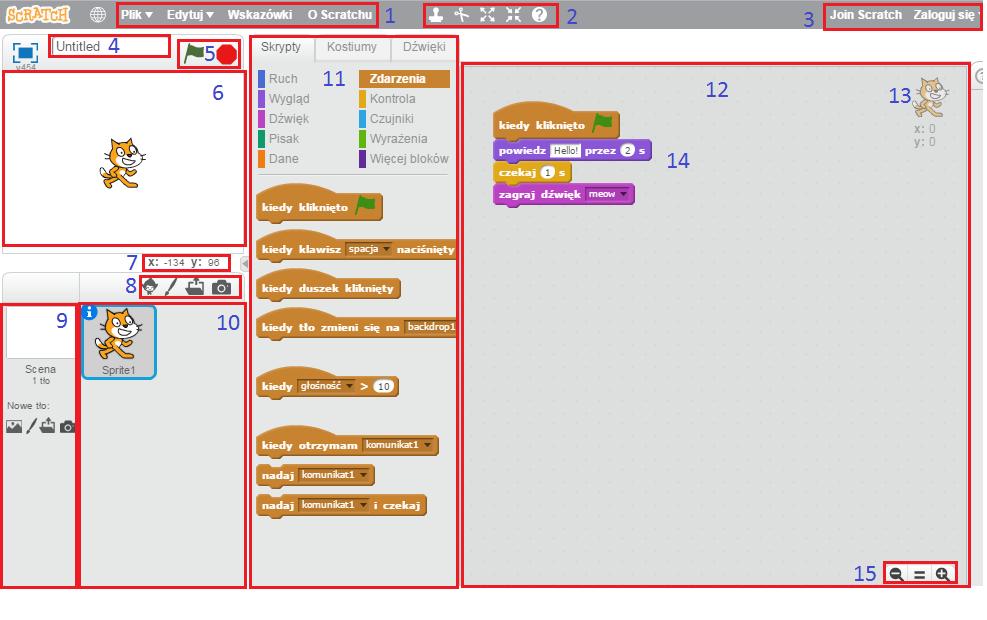The image size is (987, 620).
Task: Select the Zdarzenia block category
Action: [404, 79]
